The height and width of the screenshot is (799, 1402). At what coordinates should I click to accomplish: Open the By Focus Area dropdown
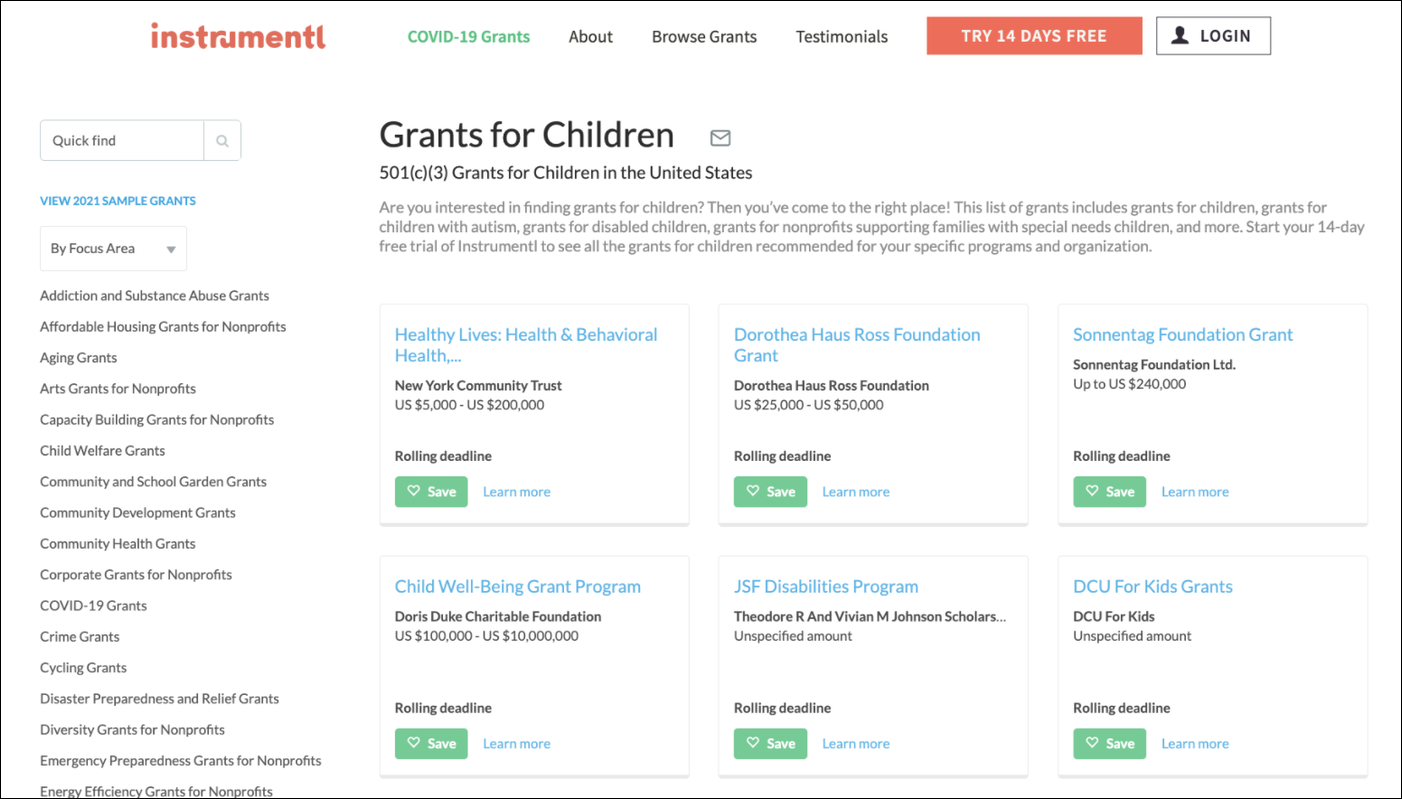(113, 248)
